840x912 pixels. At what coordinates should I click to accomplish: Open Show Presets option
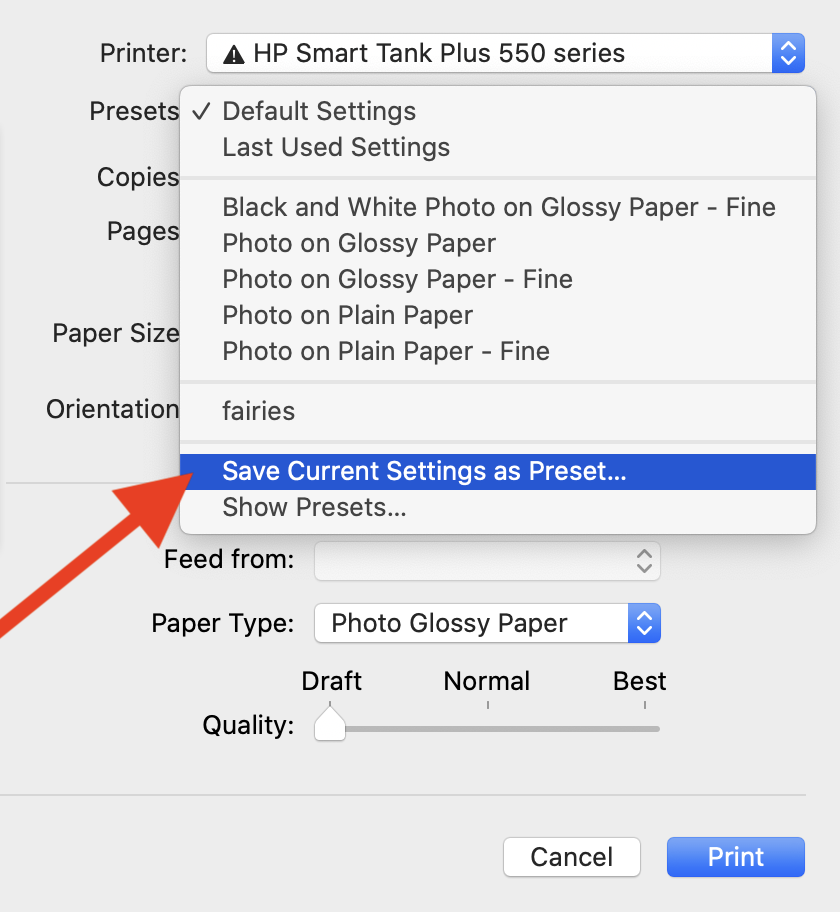(x=314, y=507)
